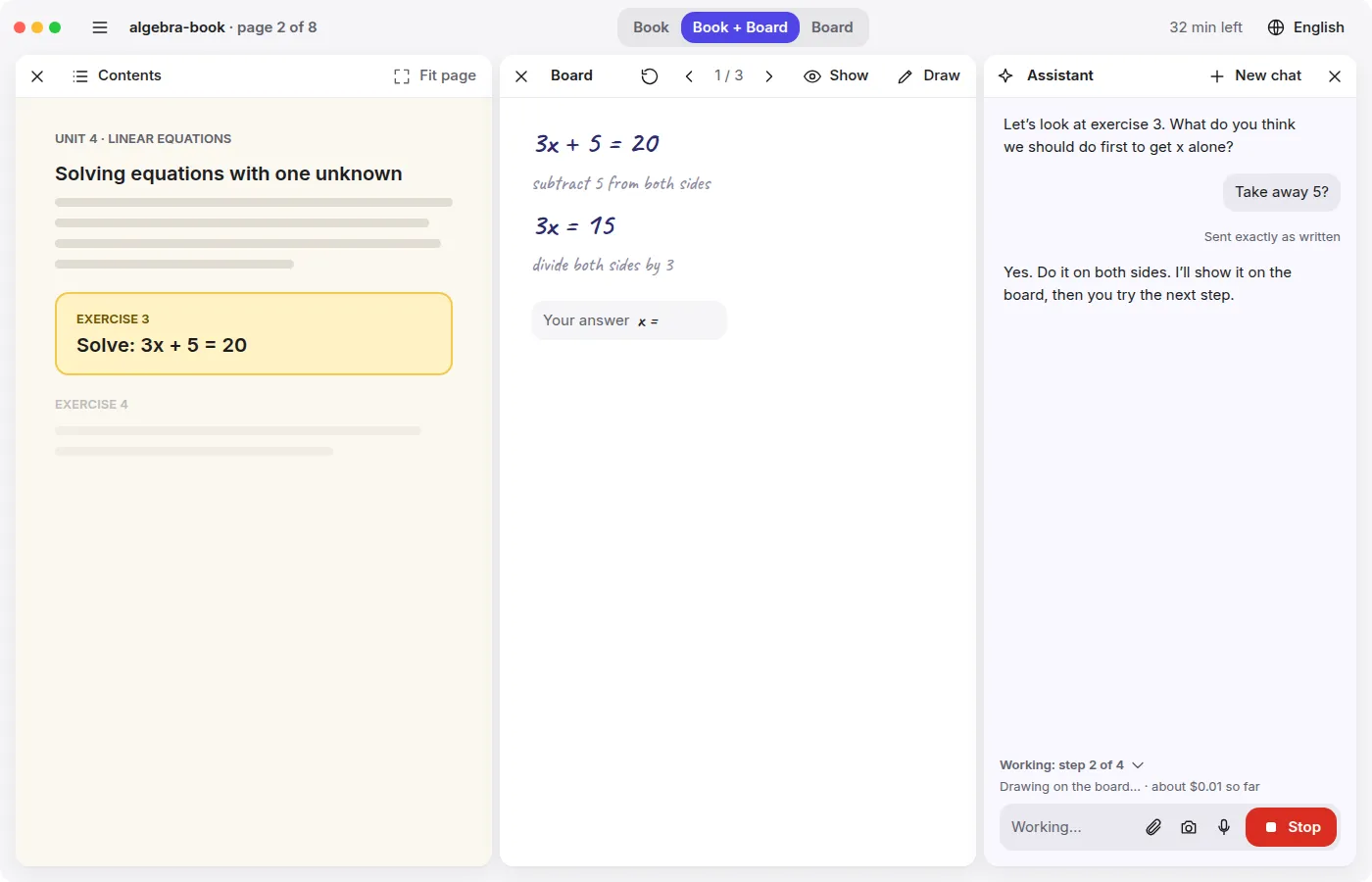Click the subtract 5 from both sides note
This screenshot has width=1372, height=882.
pos(621,183)
